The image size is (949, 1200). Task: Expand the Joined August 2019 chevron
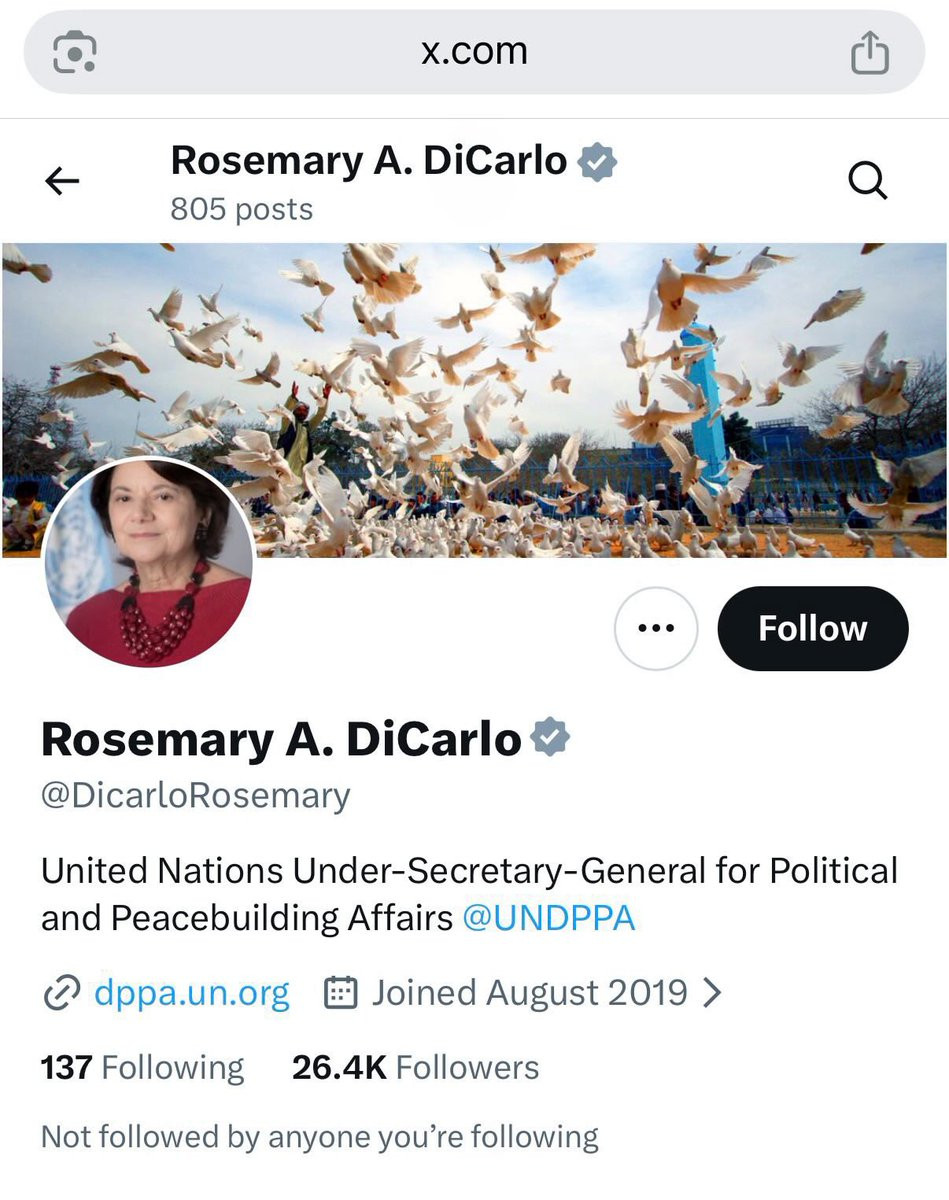click(712, 993)
